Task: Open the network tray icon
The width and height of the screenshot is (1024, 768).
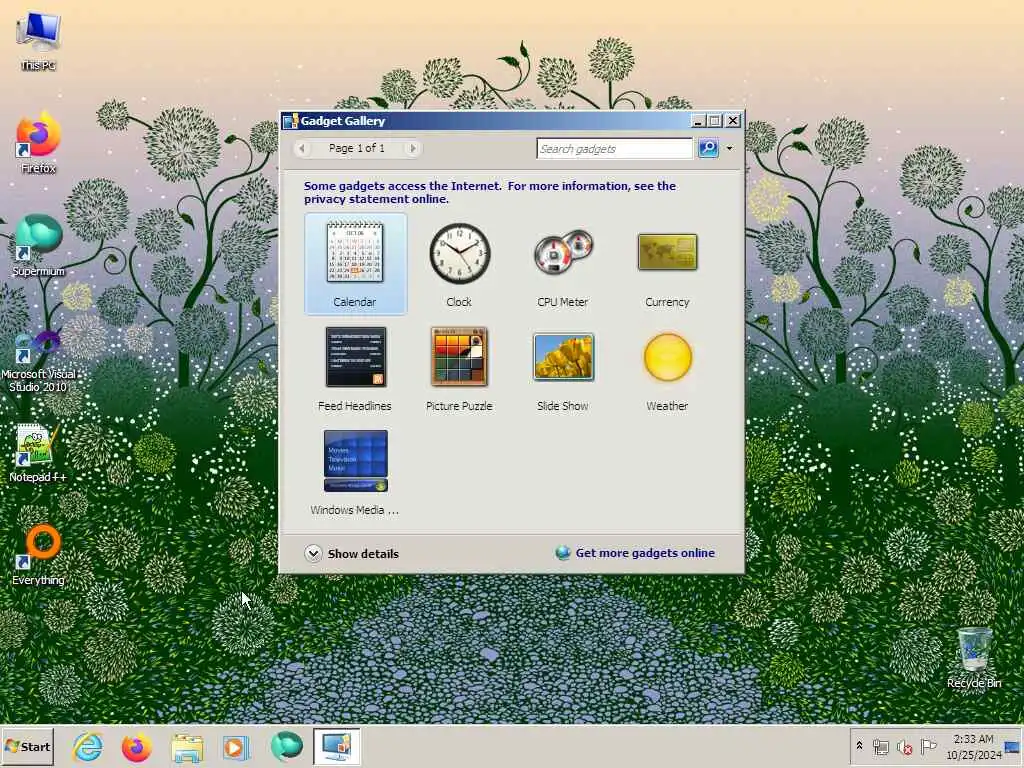Action: pos(881,746)
